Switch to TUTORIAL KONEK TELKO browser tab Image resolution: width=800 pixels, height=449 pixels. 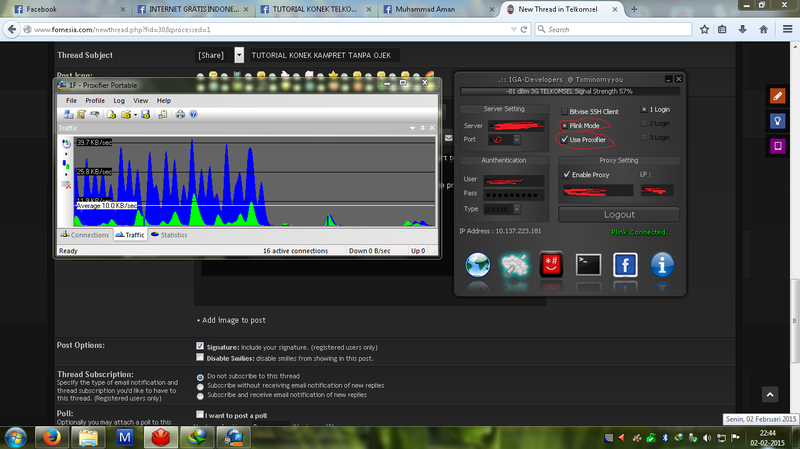click(x=314, y=9)
